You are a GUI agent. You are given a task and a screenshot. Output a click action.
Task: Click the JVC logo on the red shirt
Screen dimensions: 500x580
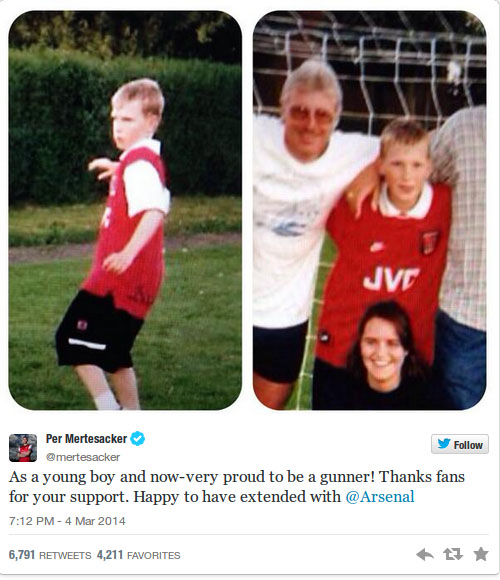pyautogui.click(x=391, y=279)
